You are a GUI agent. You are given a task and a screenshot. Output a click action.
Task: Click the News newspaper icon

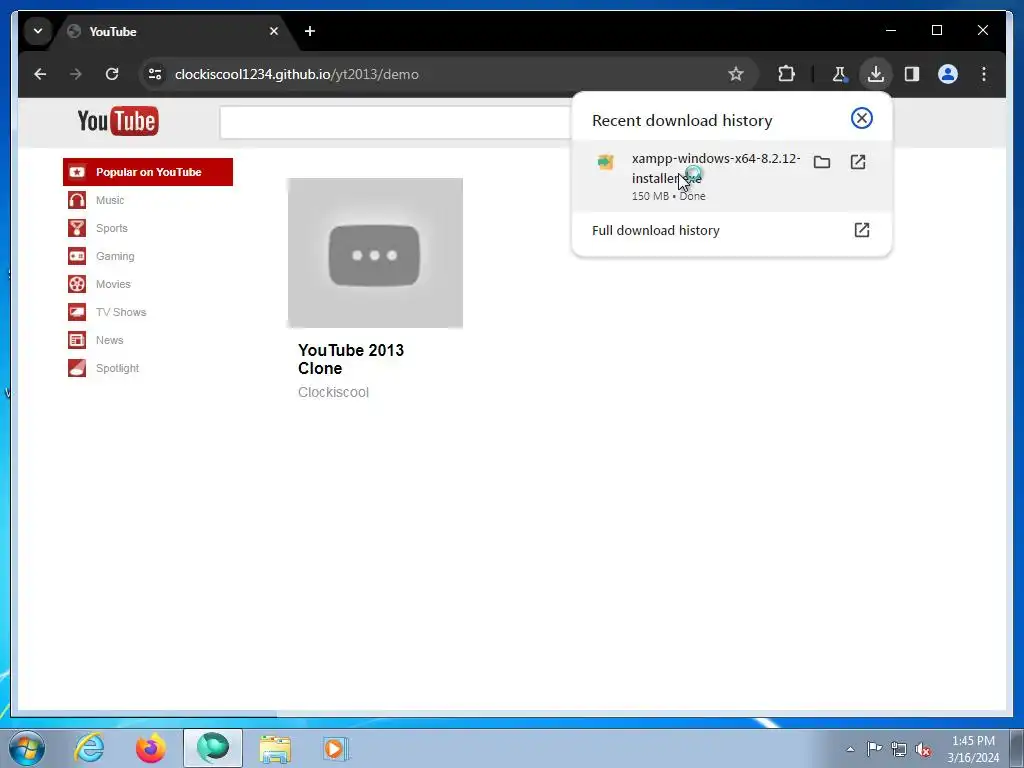click(x=77, y=340)
